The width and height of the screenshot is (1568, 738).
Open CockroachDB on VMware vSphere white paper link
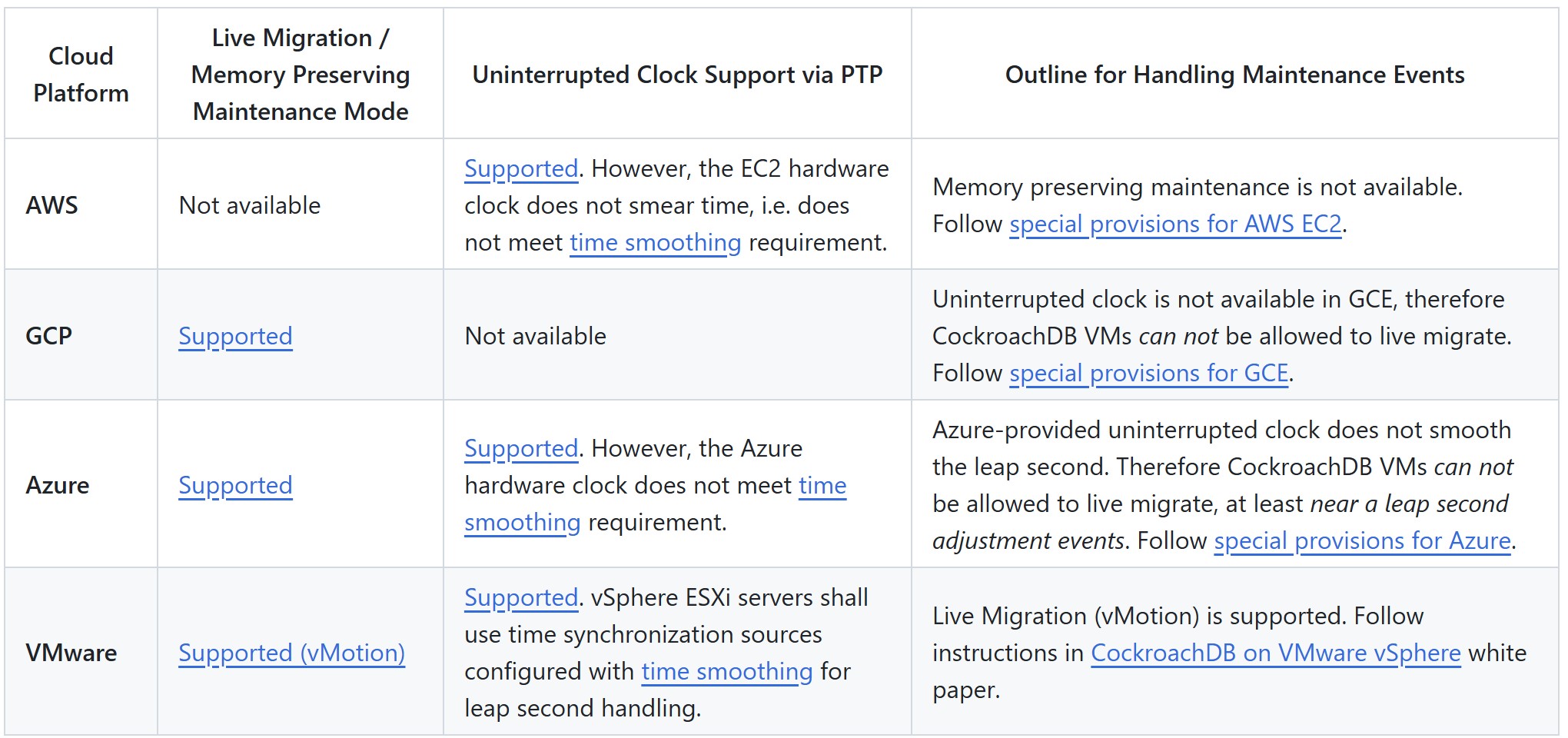point(1275,653)
